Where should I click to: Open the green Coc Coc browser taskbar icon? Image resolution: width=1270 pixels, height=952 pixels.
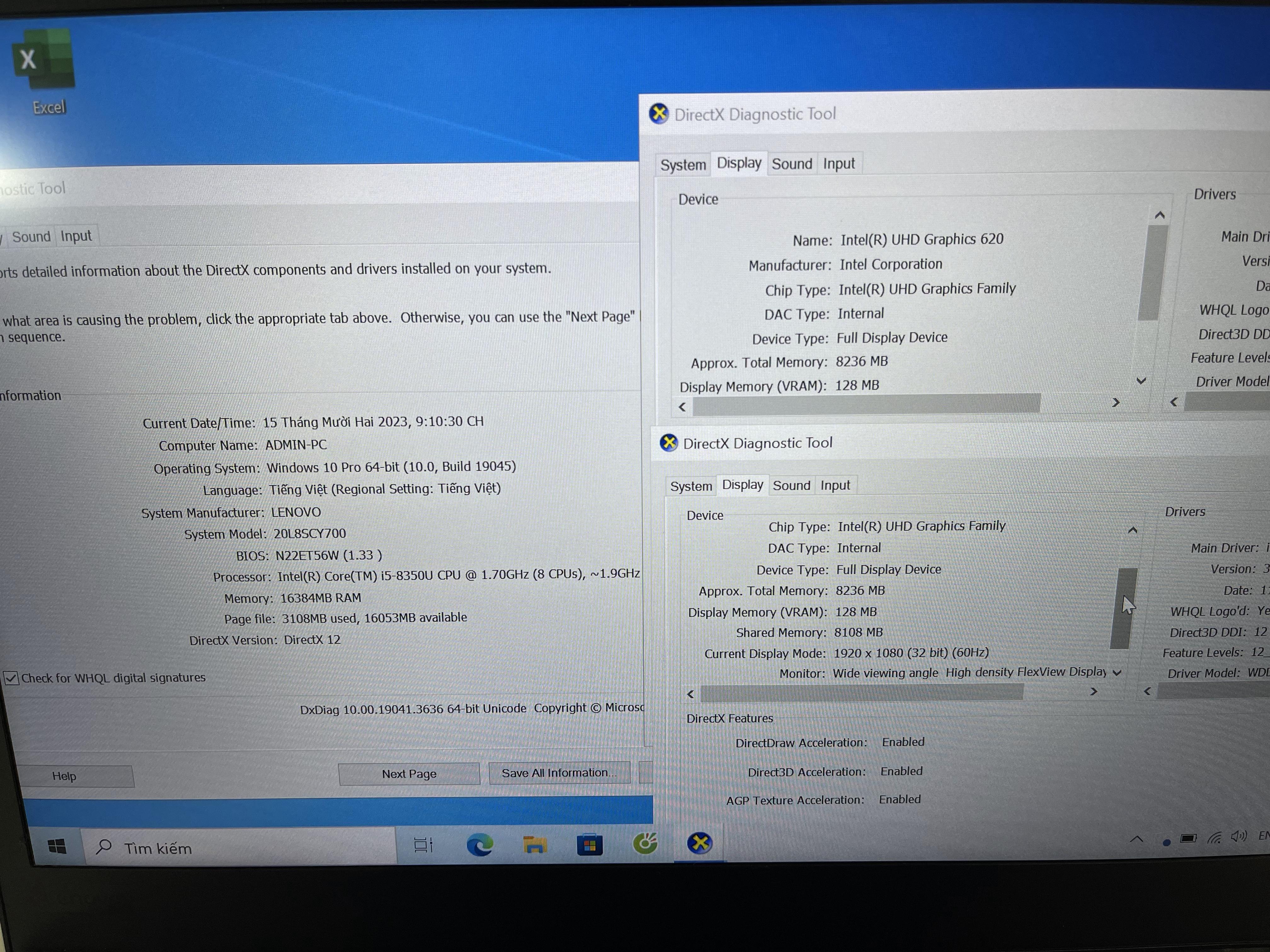[645, 843]
